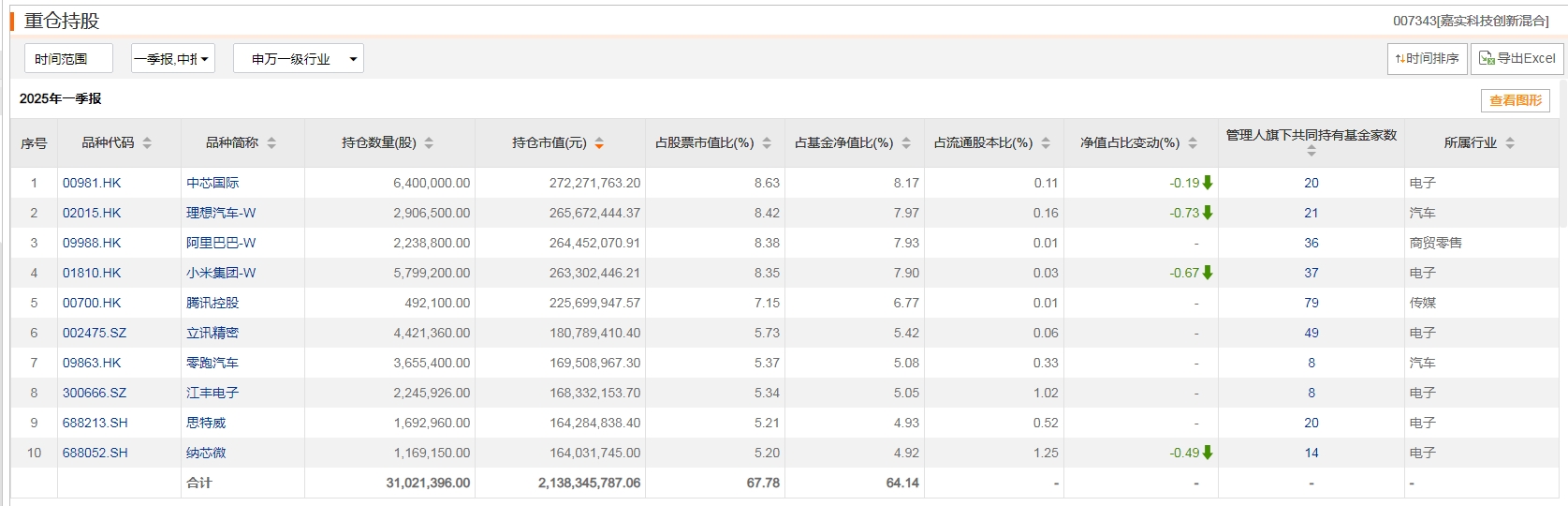Open stock code 688052.SH link
This screenshot has height=506, width=1568.
(x=95, y=453)
